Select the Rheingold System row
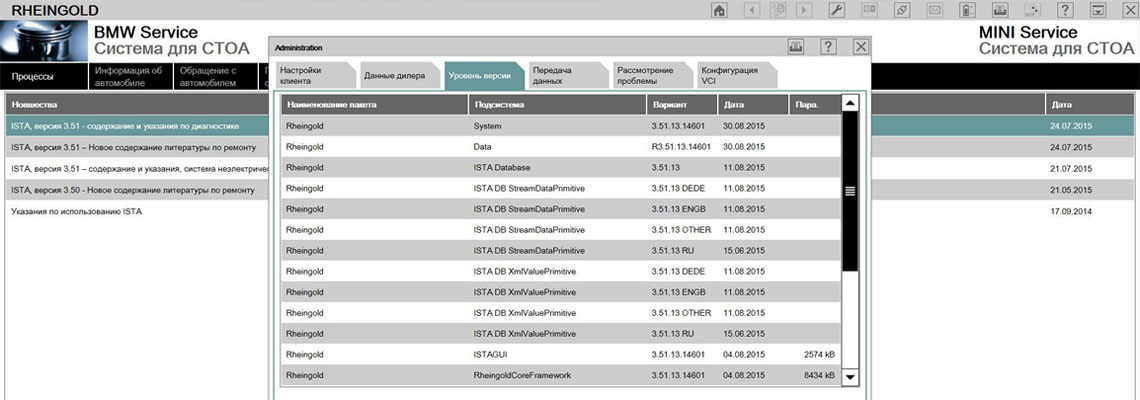The image size is (1140, 400). tap(561, 126)
